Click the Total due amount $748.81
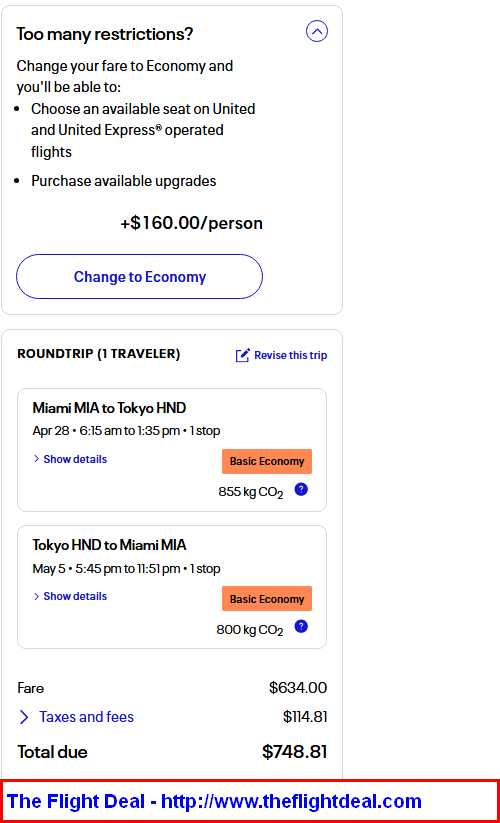Screen dimensions: 500x823 click(294, 752)
